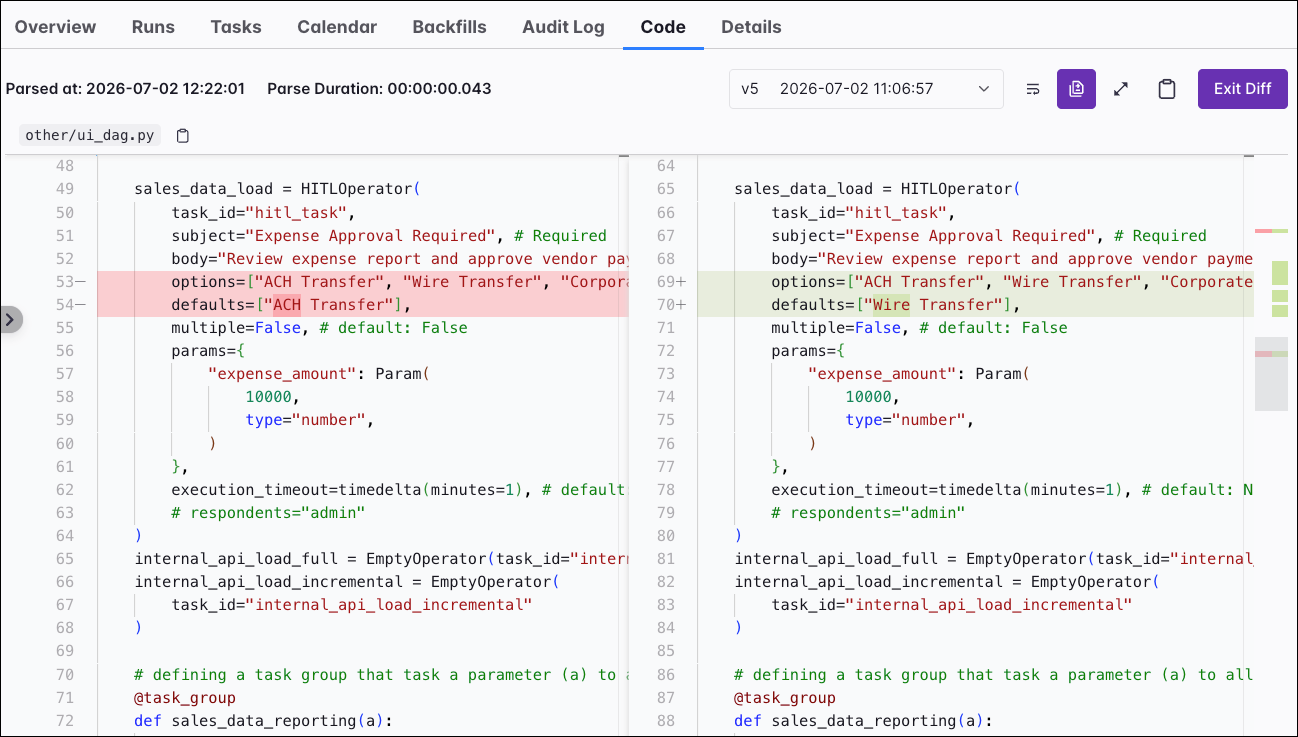Click '# respondents="admin"' on left line 63
The image size is (1298, 737).
pyautogui.click(x=268, y=513)
